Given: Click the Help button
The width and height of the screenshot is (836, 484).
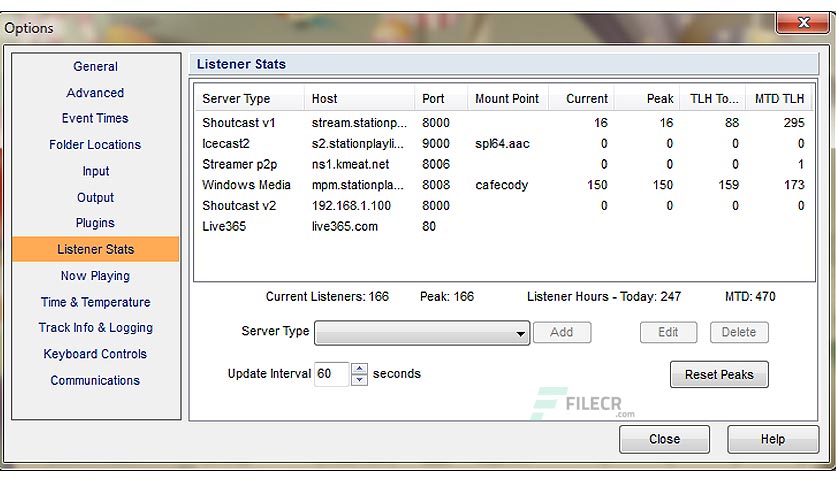Looking at the screenshot, I should 773,439.
